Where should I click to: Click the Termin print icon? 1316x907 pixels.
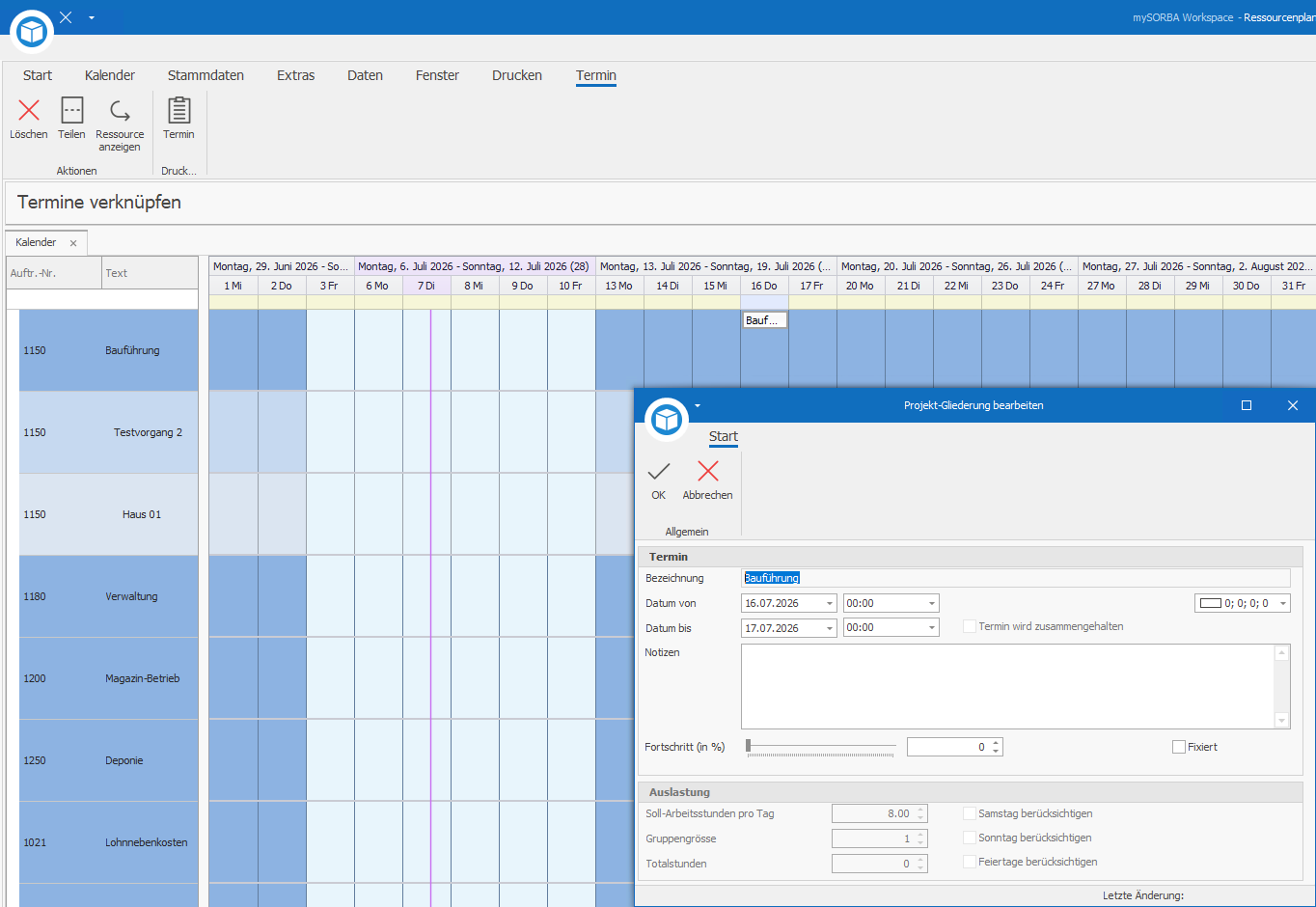tap(178, 110)
